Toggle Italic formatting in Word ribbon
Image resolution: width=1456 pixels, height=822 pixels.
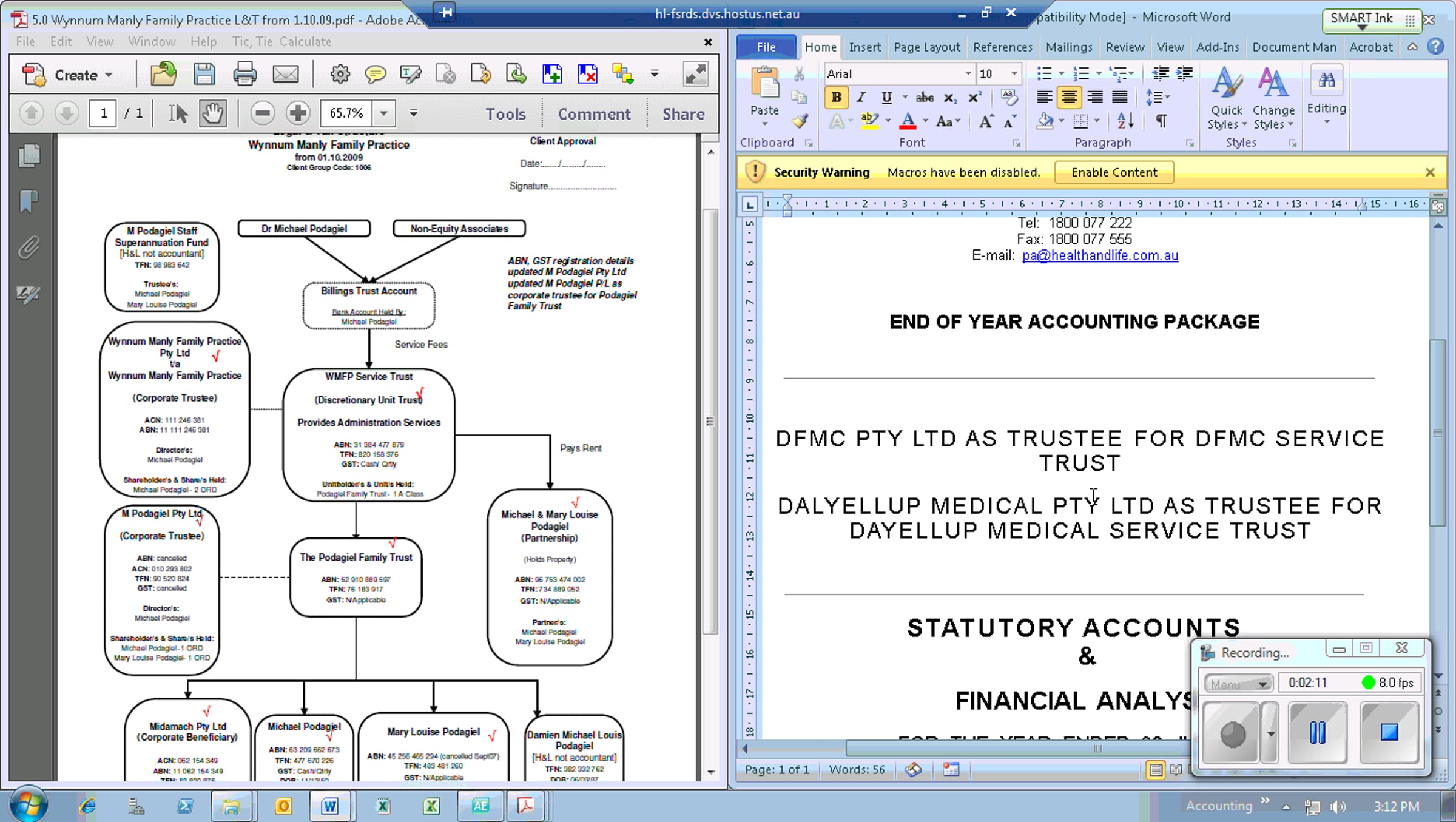[861, 97]
